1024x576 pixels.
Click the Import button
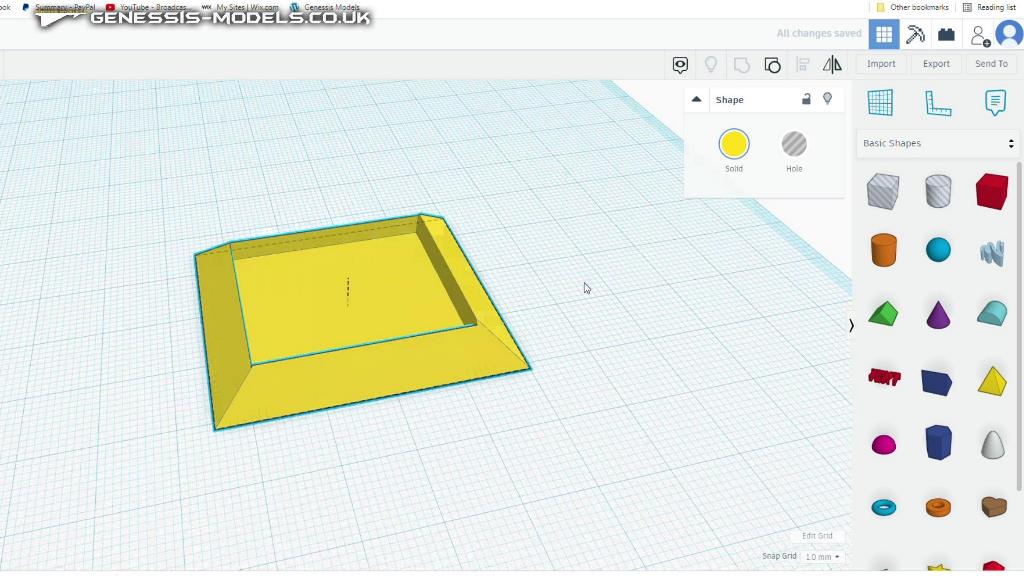(881, 63)
